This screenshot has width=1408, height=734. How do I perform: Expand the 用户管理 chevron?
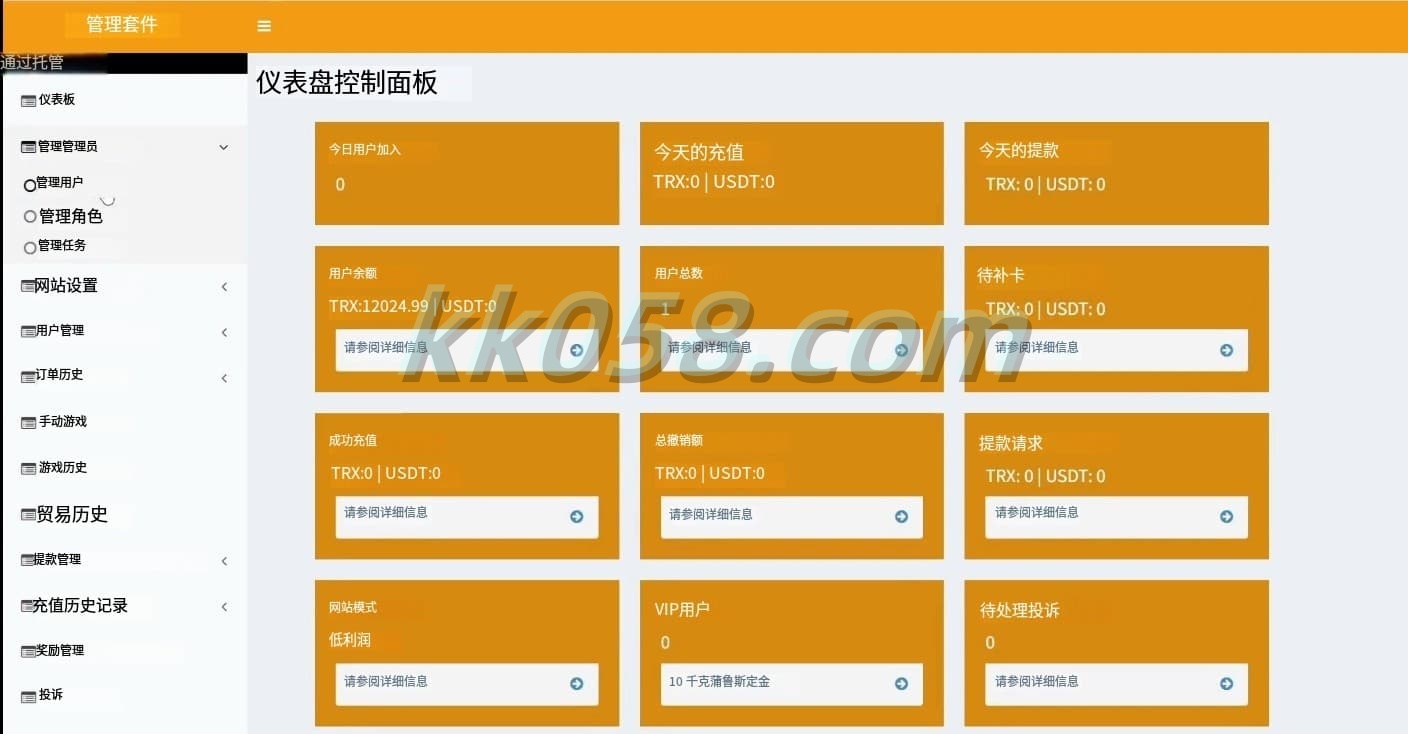coord(224,332)
